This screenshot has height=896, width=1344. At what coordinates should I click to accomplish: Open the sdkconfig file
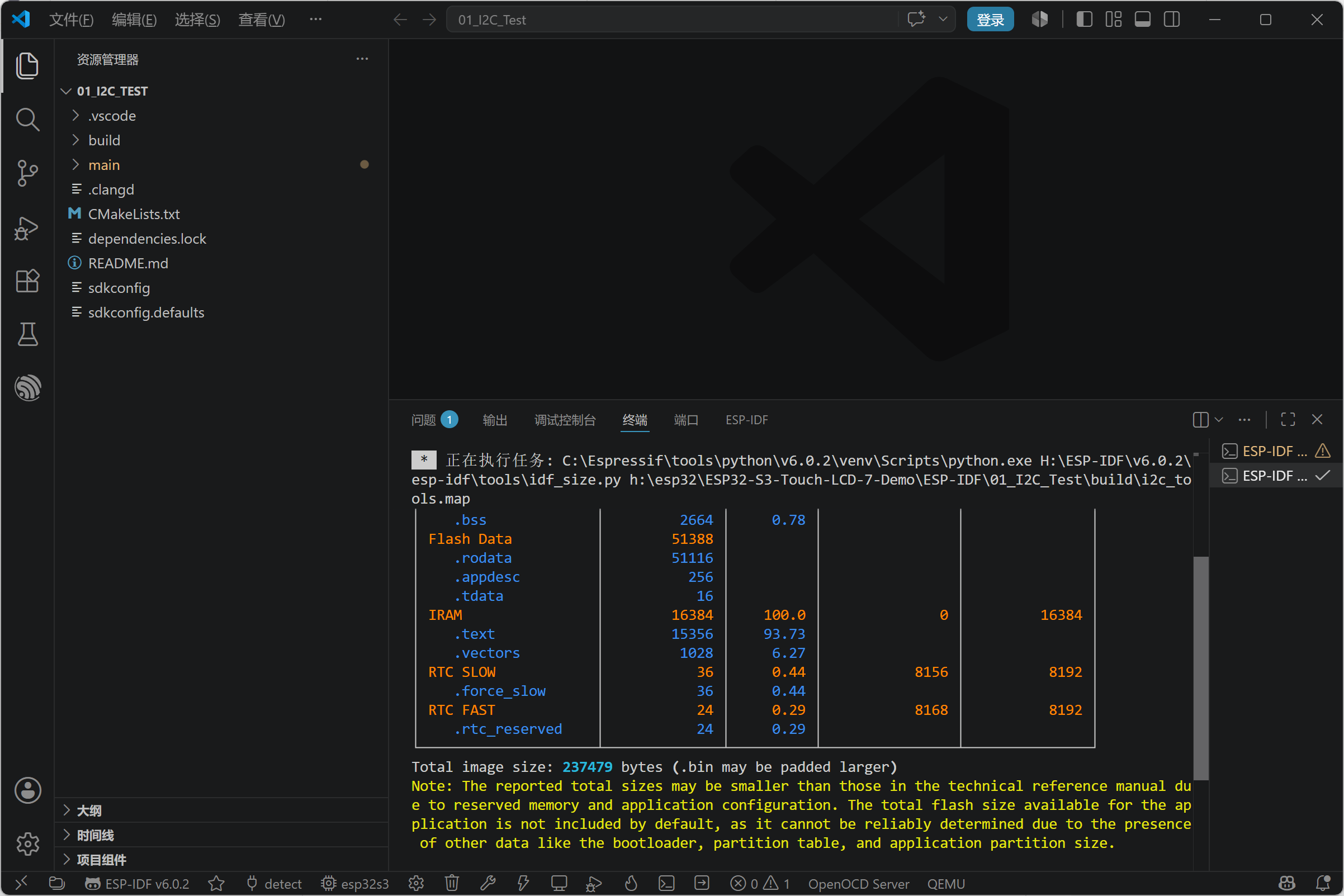click(222, 287)
